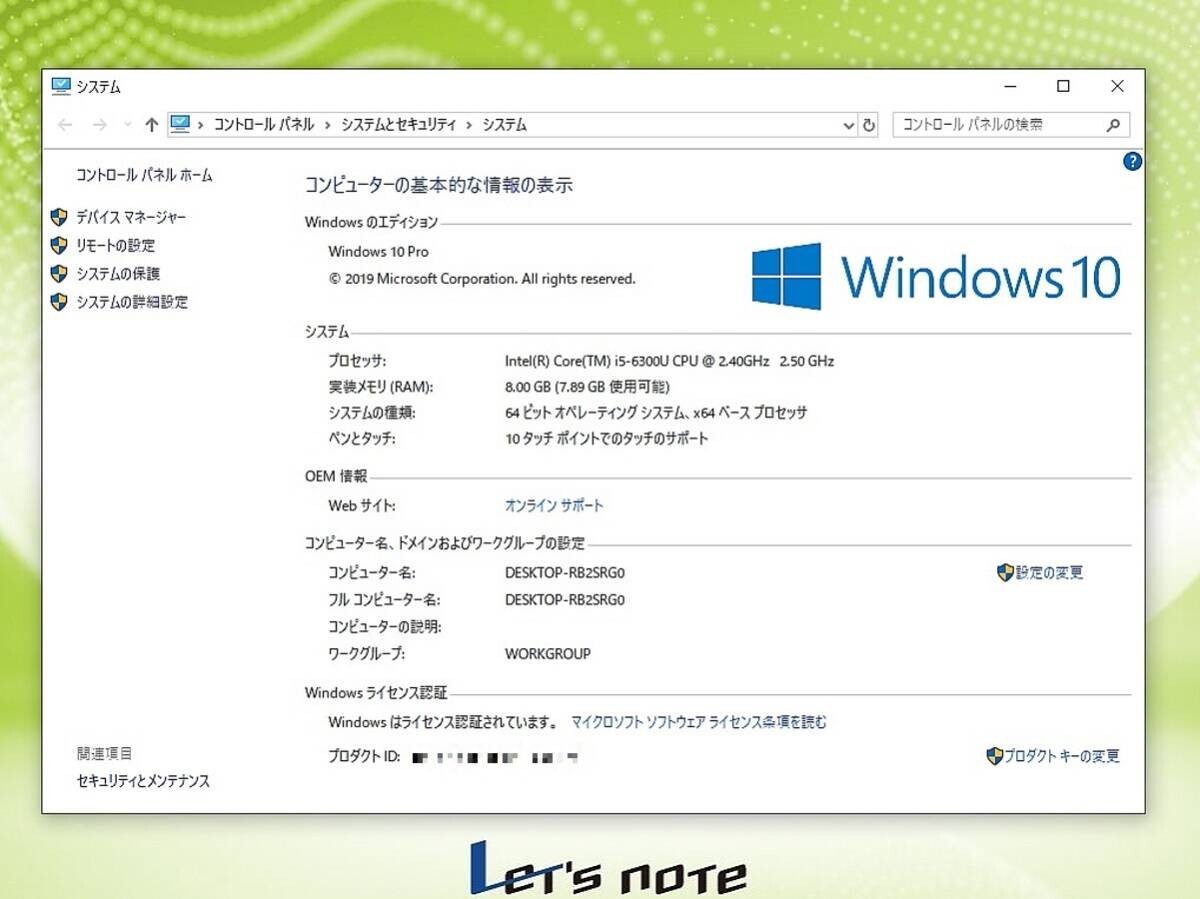
Task: Open コントロール パネル ホーム link
Action: click(145, 175)
